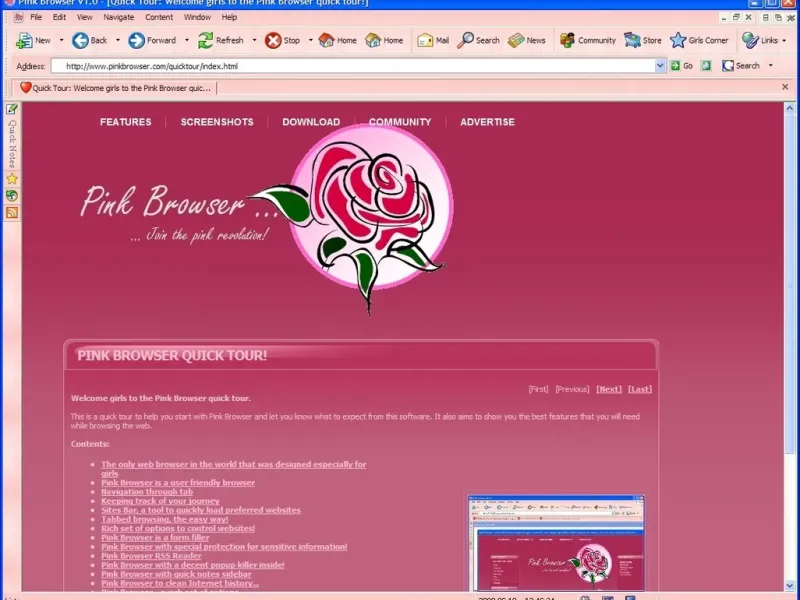Open the favorites star in the sidebar
Screen dimensions: 800x600
pos(12,179)
